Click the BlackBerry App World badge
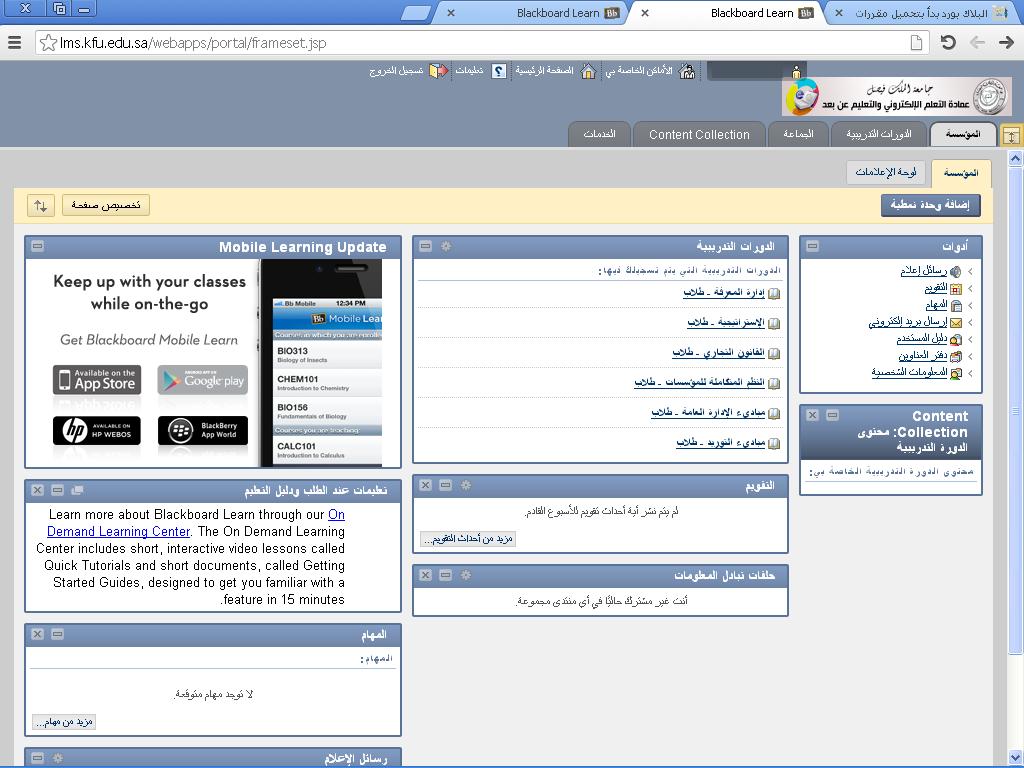The image size is (1024, 768). tap(202, 430)
